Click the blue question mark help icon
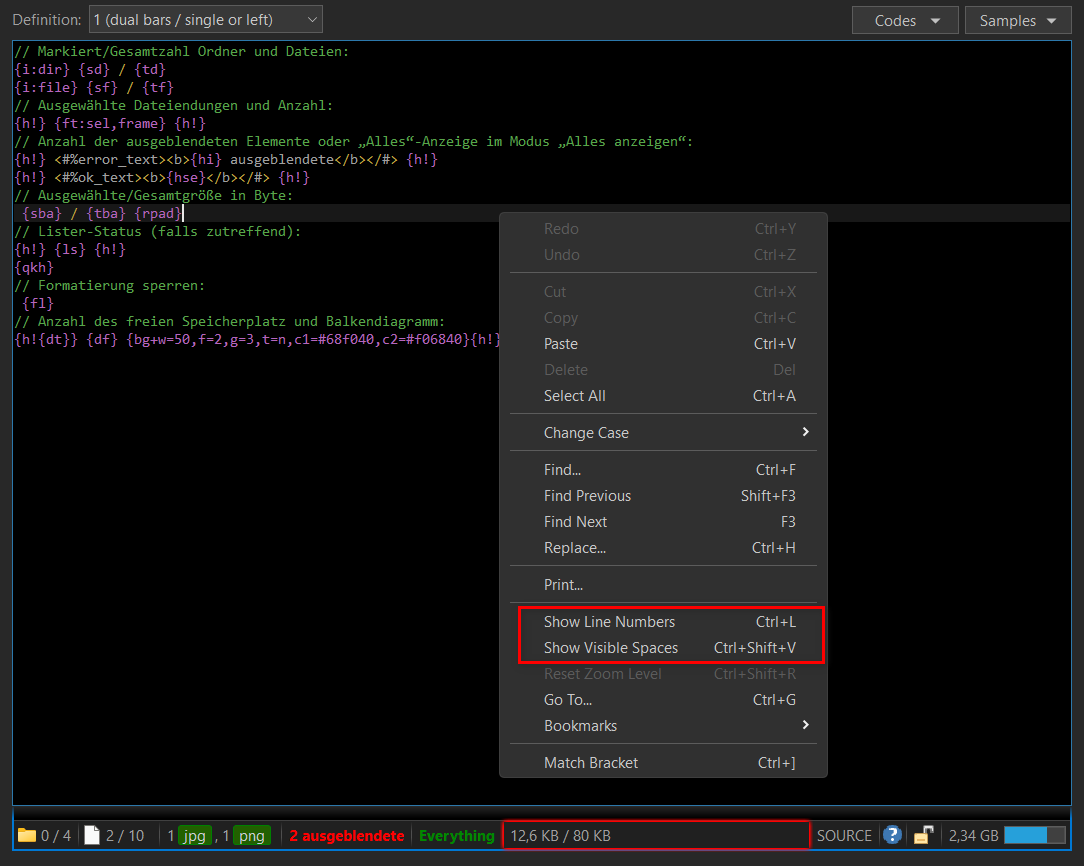Screen dimensions: 1084x866 pos(893,835)
